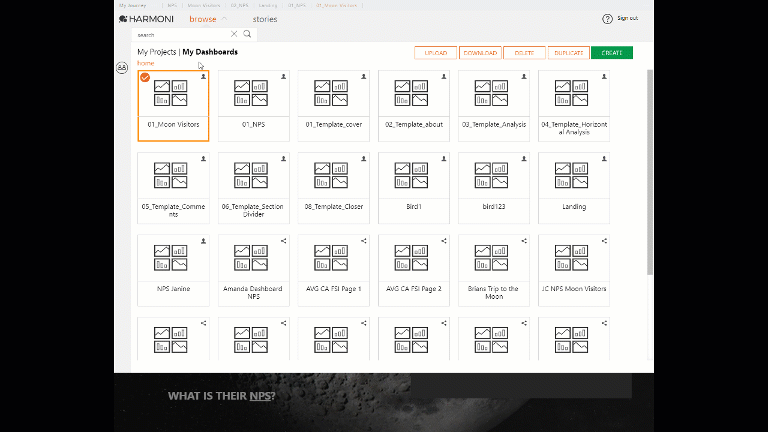Open the My Journey tab
This screenshot has width=768, height=432.
[x=133, y=5]
